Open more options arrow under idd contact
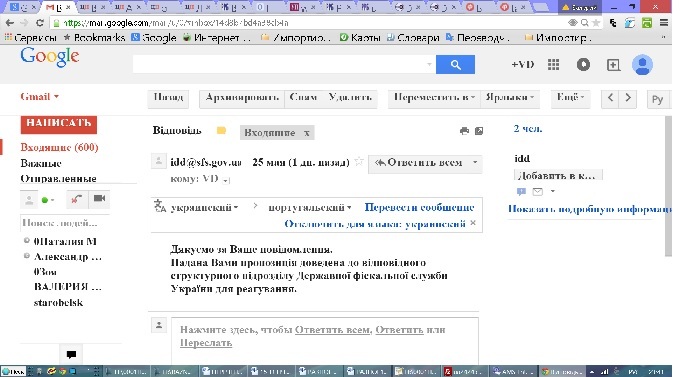This screenshot has height=377, width=681. pyautogui.click(x=552, y=191)
